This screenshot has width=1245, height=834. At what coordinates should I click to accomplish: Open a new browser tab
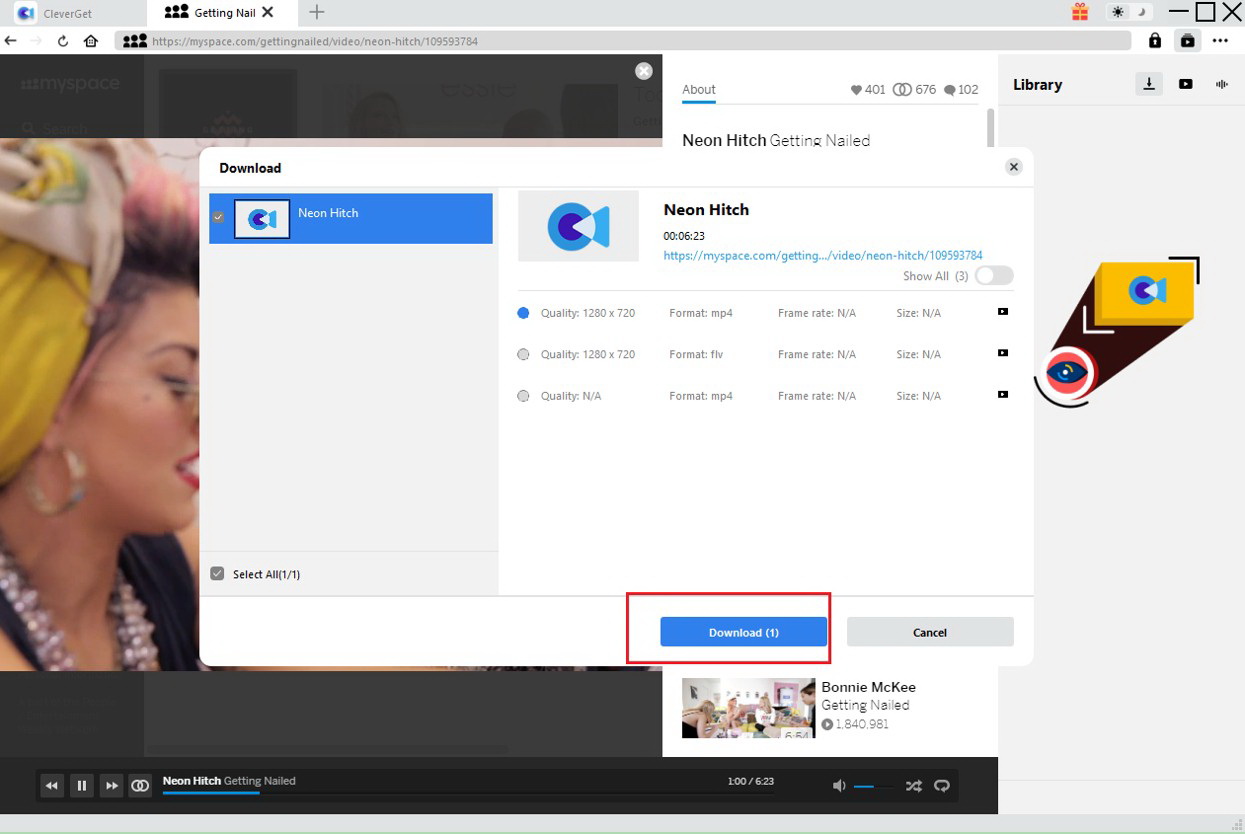[x=316, y=14]
